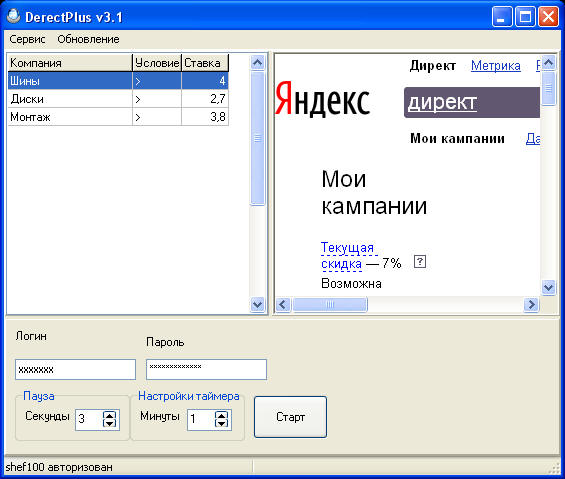Close the DerectPlus window
The width and height of the screenshot is (565, 479).
(x=548, y=17)
